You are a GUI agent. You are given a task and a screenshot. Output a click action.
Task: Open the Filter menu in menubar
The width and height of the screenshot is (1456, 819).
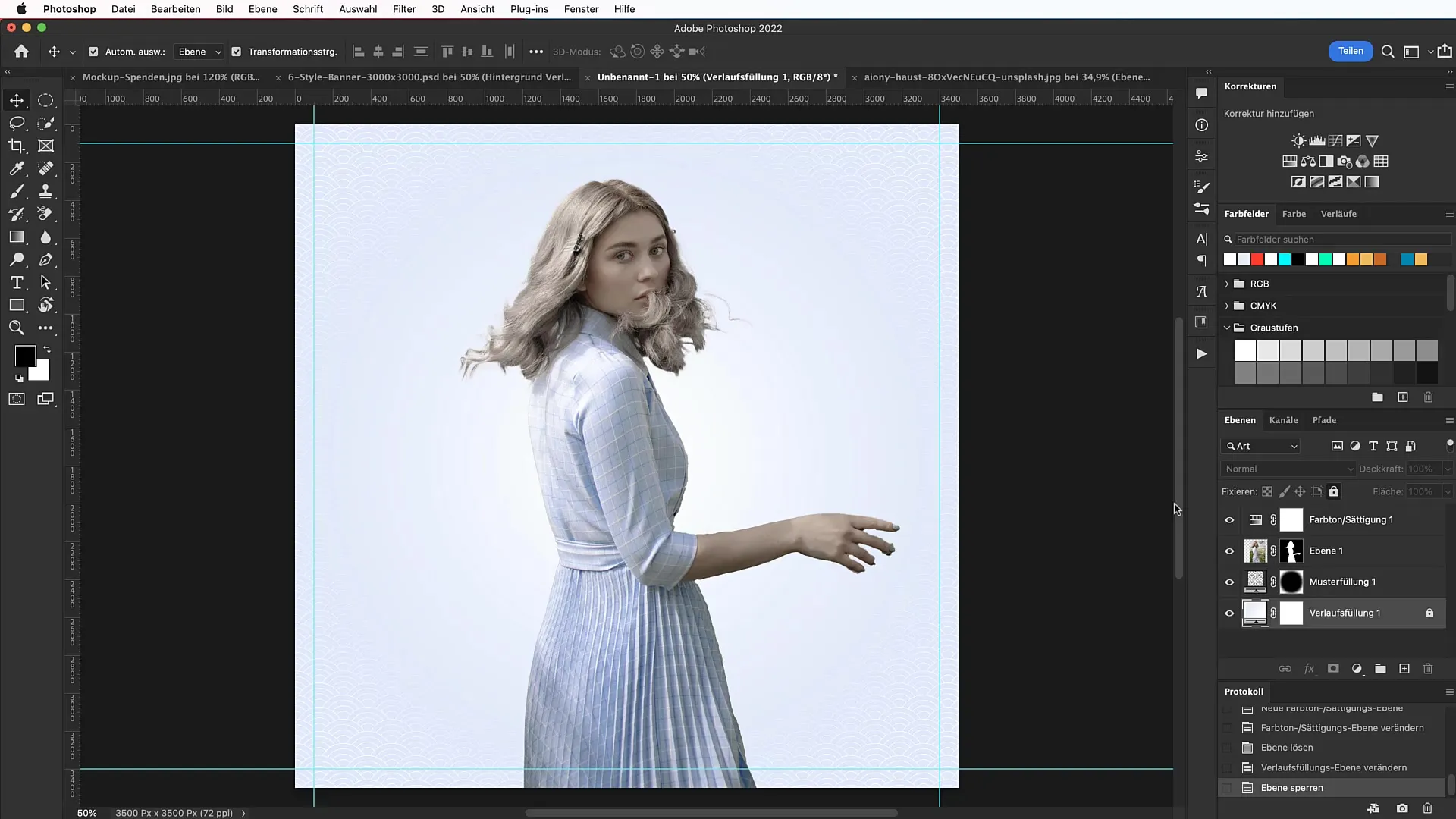point(404,9)
